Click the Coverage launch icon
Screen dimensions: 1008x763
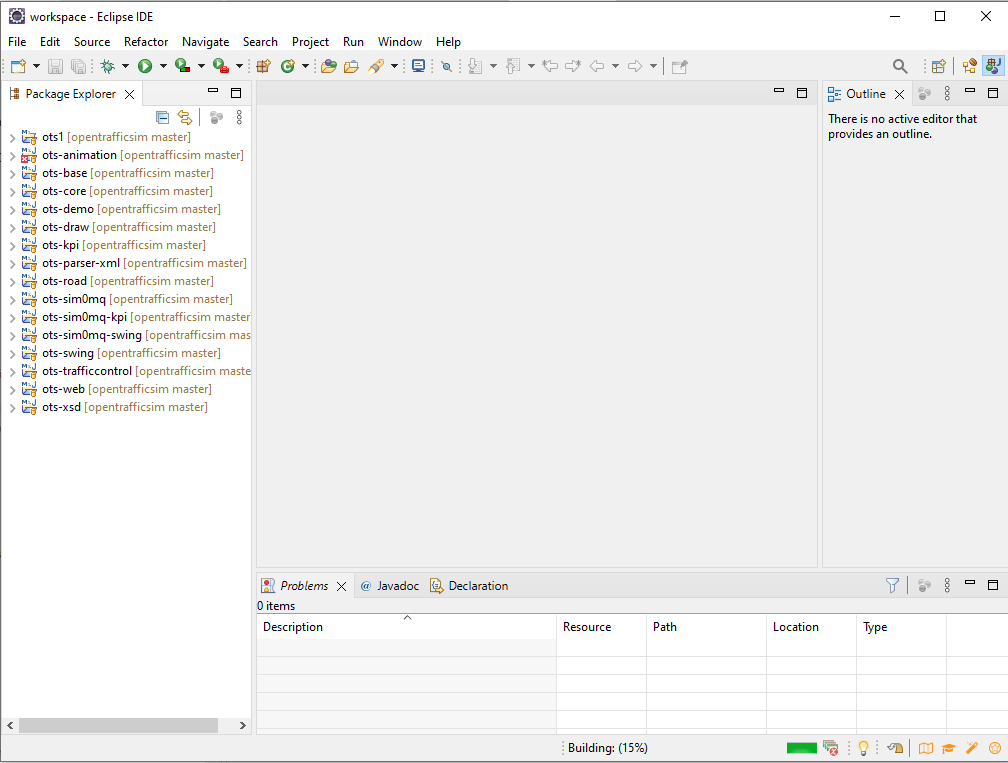click(x=183, y=66)
